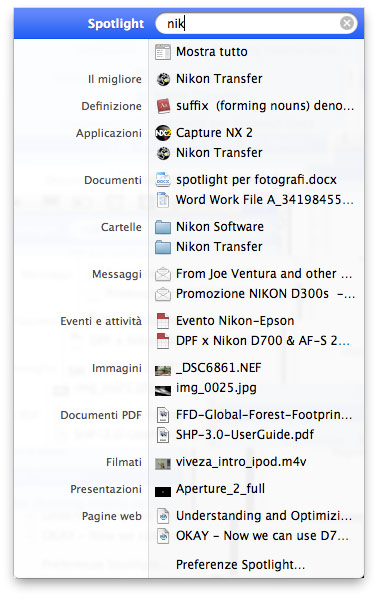Open OKAY - Now we can use D7 page text

click(262, 536)
